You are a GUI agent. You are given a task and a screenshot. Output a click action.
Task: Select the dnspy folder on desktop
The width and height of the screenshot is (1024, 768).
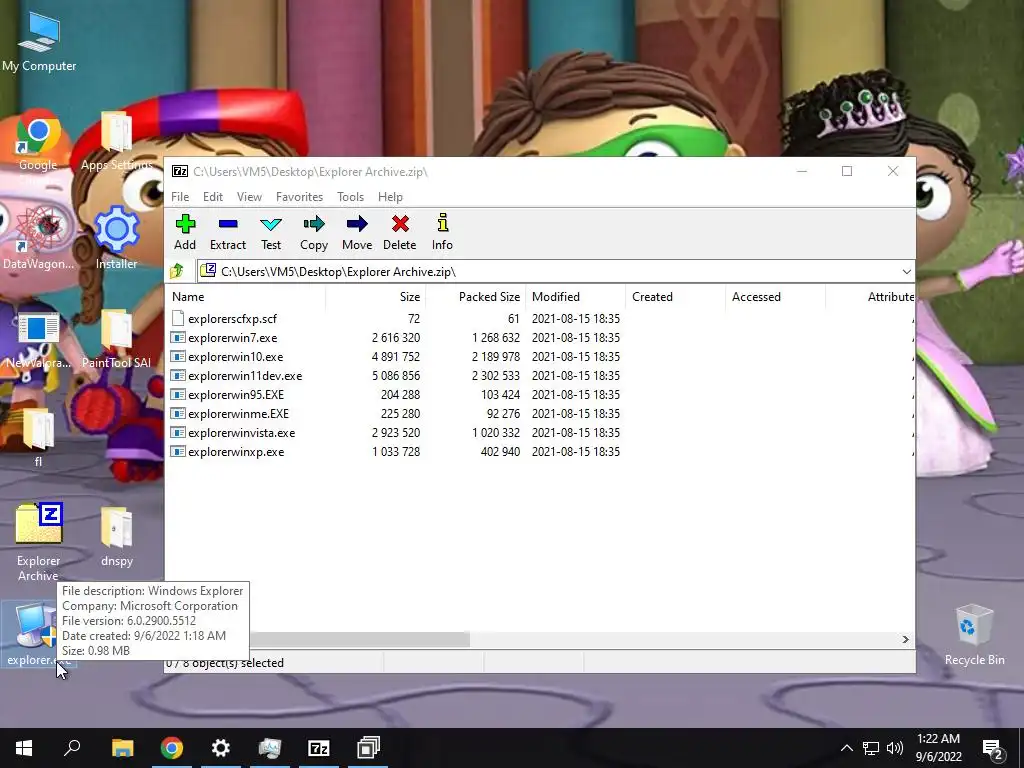click(x=117, y=536)
